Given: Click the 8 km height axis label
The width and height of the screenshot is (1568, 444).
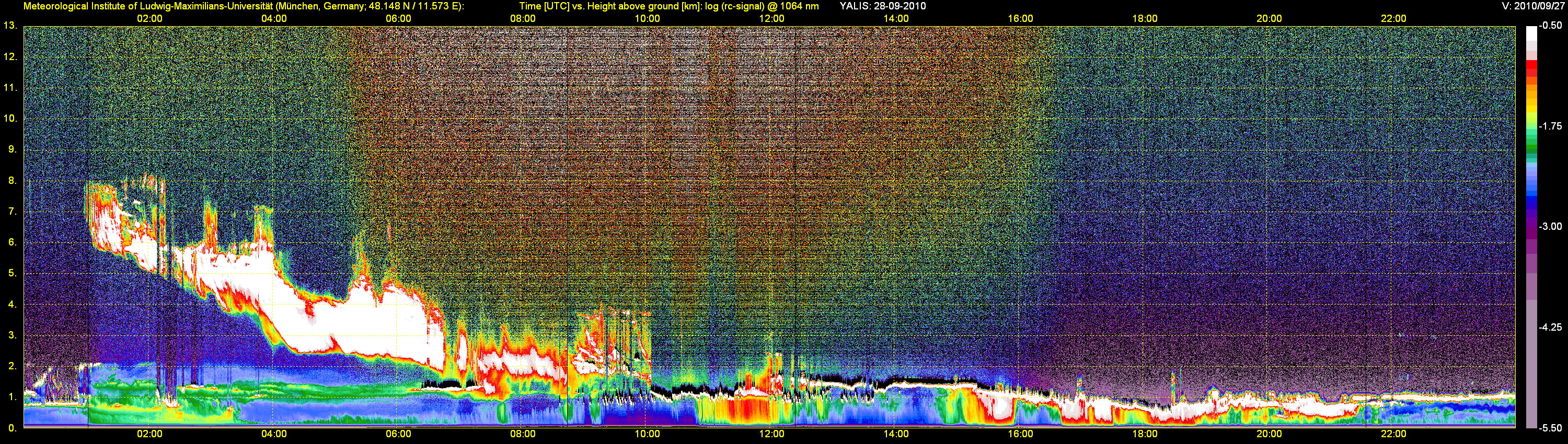Looking at the screenshot, I should point(12,180).
